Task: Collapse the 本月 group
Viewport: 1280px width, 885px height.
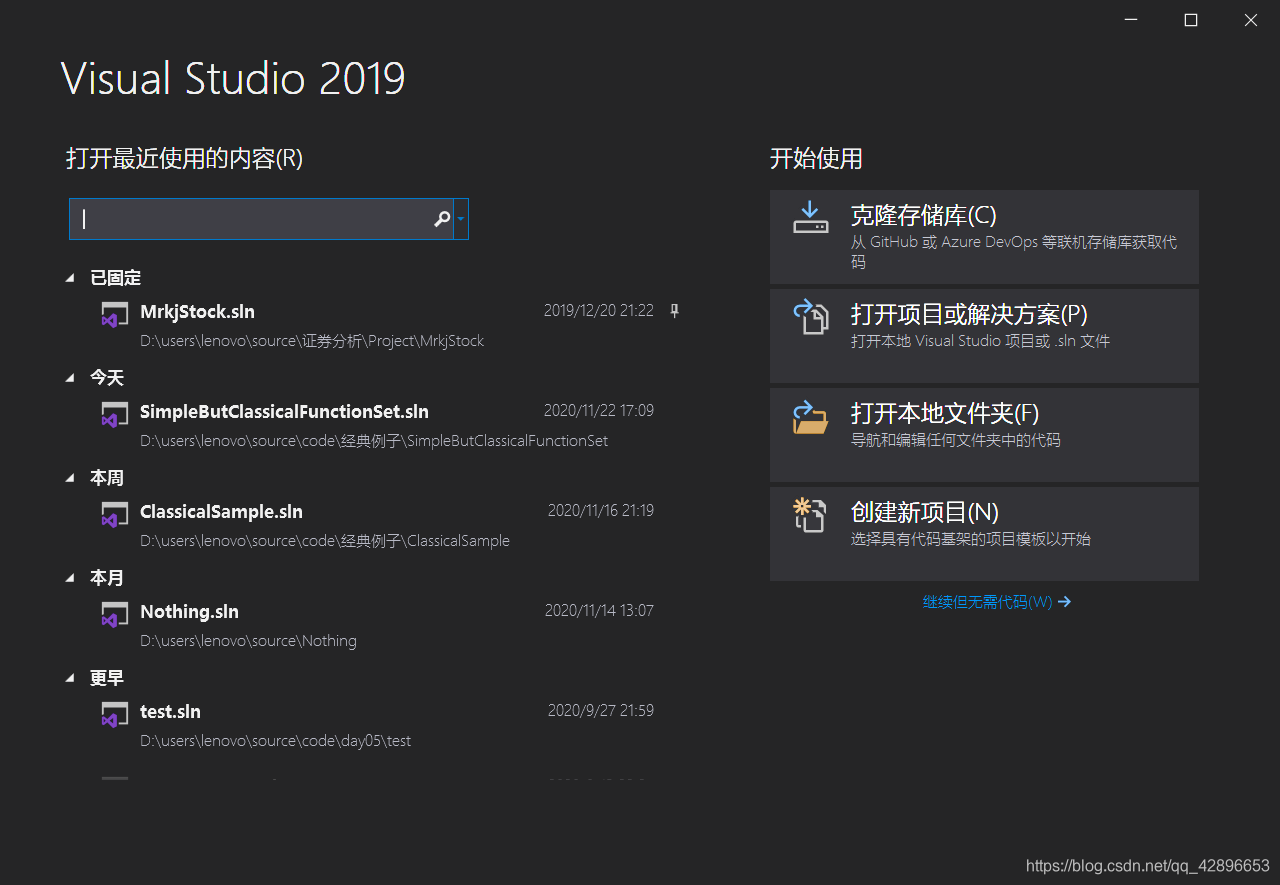Action: (70, 578)
